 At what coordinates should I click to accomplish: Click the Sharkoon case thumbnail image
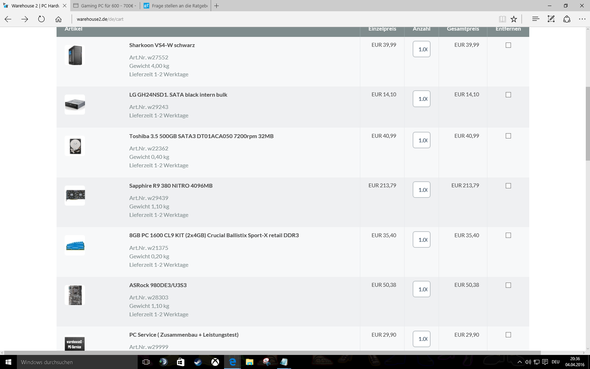(75, 55)
